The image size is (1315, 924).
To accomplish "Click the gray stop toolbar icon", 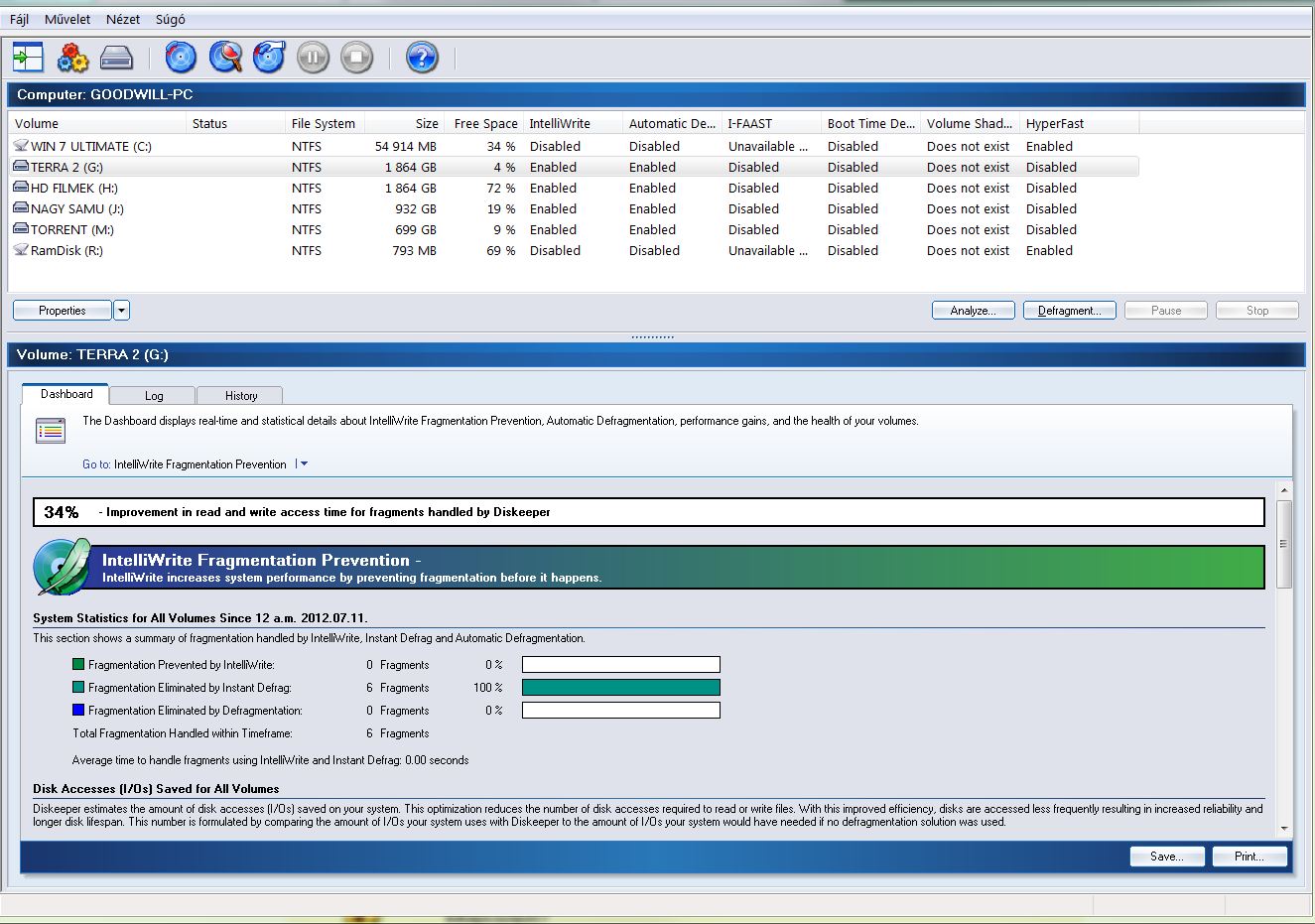I will click(x=356, y=58).
